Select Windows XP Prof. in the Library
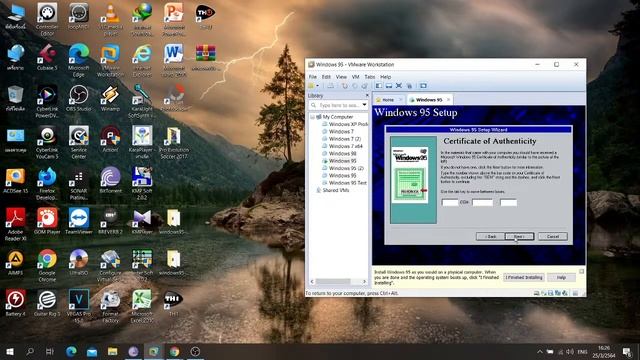The width and height of the screenshot is (640, 360). point(345,124)
